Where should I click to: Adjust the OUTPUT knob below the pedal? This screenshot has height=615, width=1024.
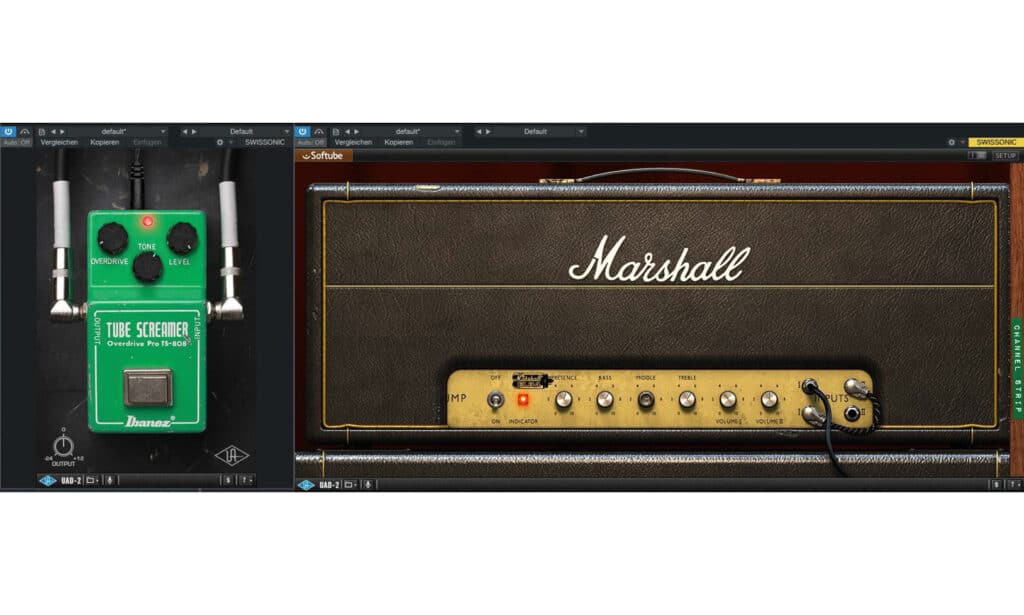(x=63, y=447)
